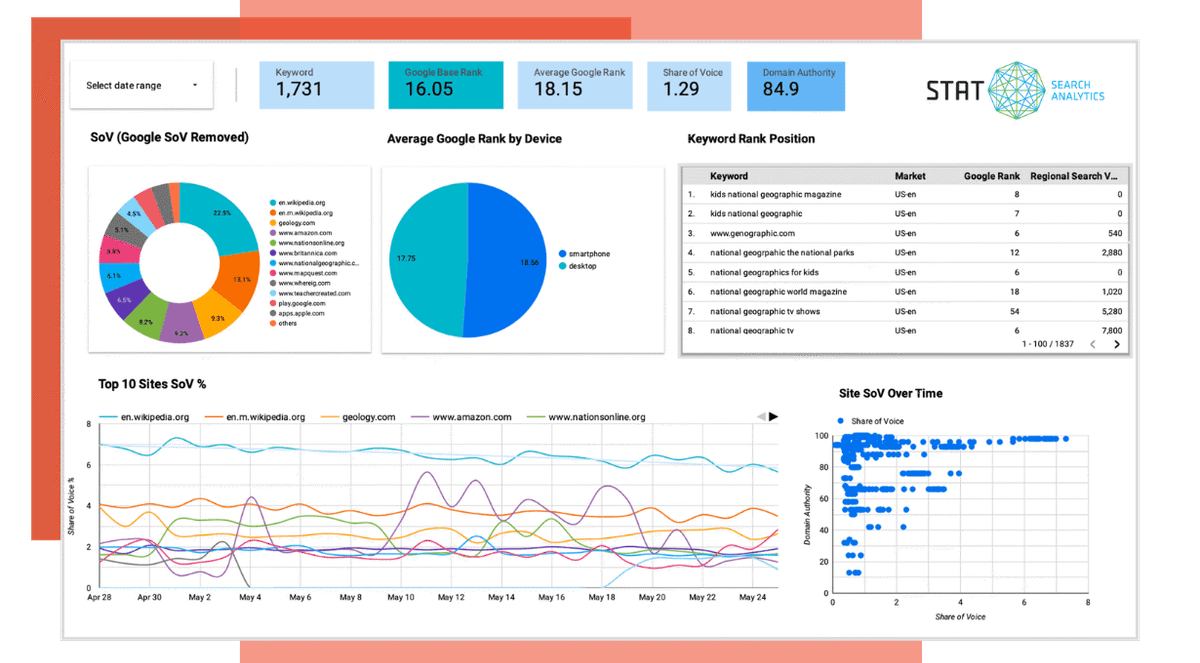
Task: Sort table by Google Rank column
Action: [991, 176]
